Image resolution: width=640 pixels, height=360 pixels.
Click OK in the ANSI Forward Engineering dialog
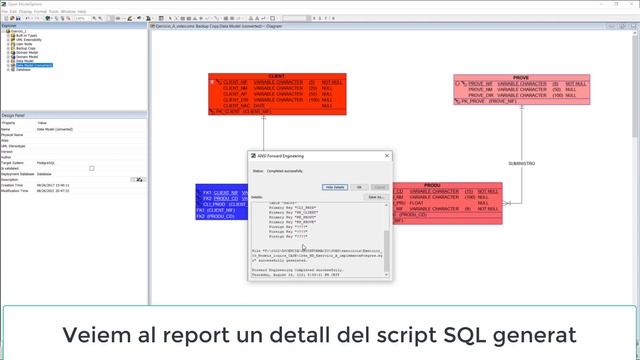coord(359,187)
